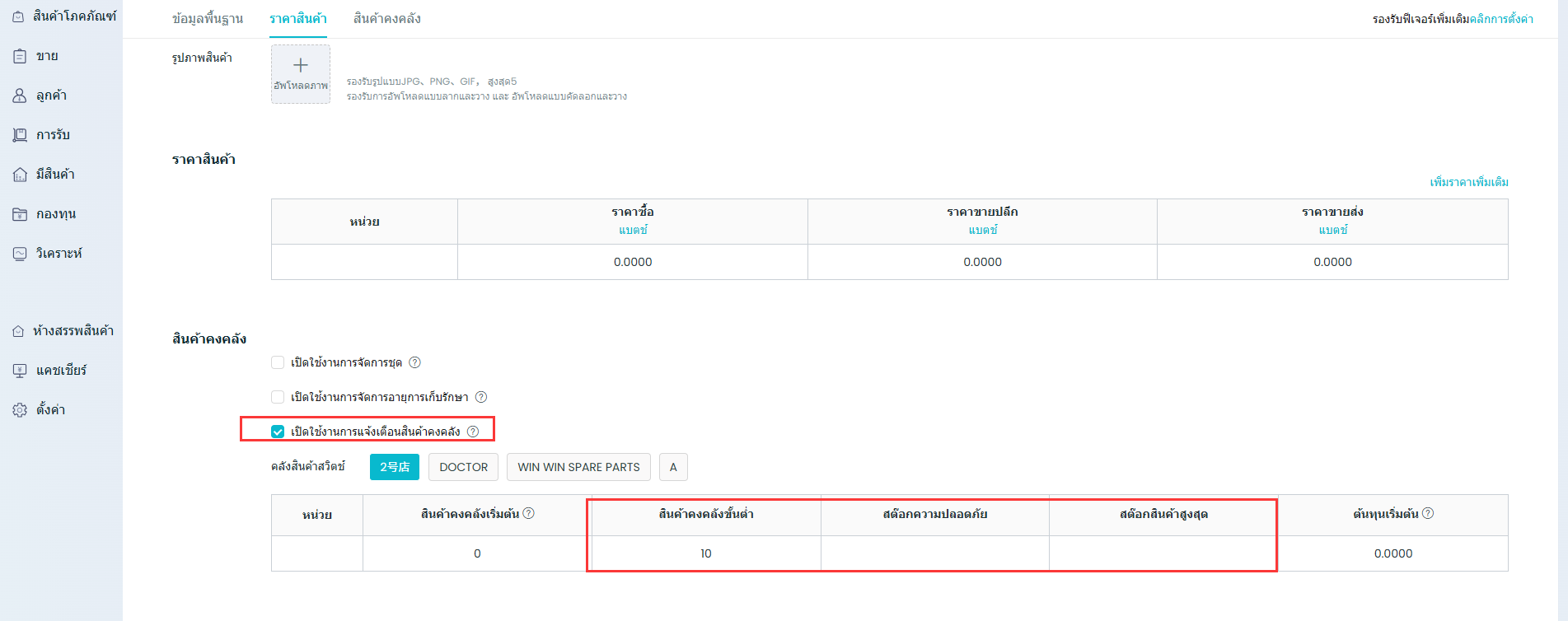Click the กองทุน funds sidebar icon
The width and height of the screenshot is (1568, 621).
(x=20, y=214)
